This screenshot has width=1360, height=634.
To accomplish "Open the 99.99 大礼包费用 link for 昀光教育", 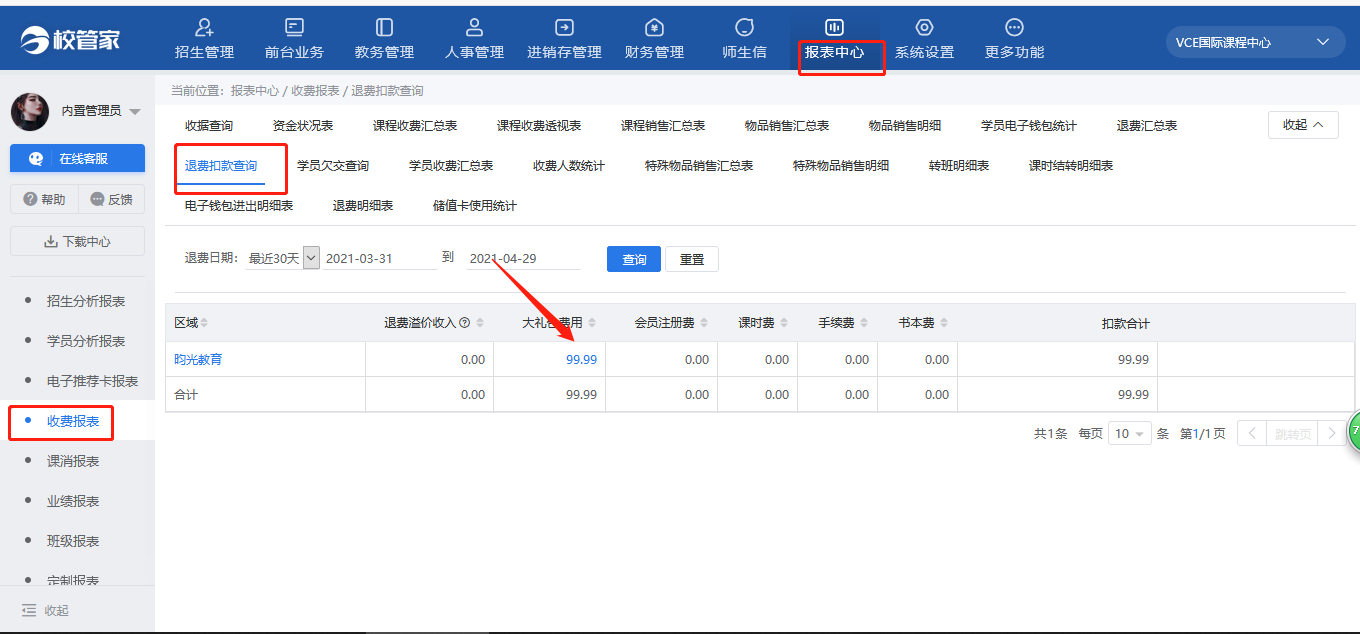I will tap(581, 360).
